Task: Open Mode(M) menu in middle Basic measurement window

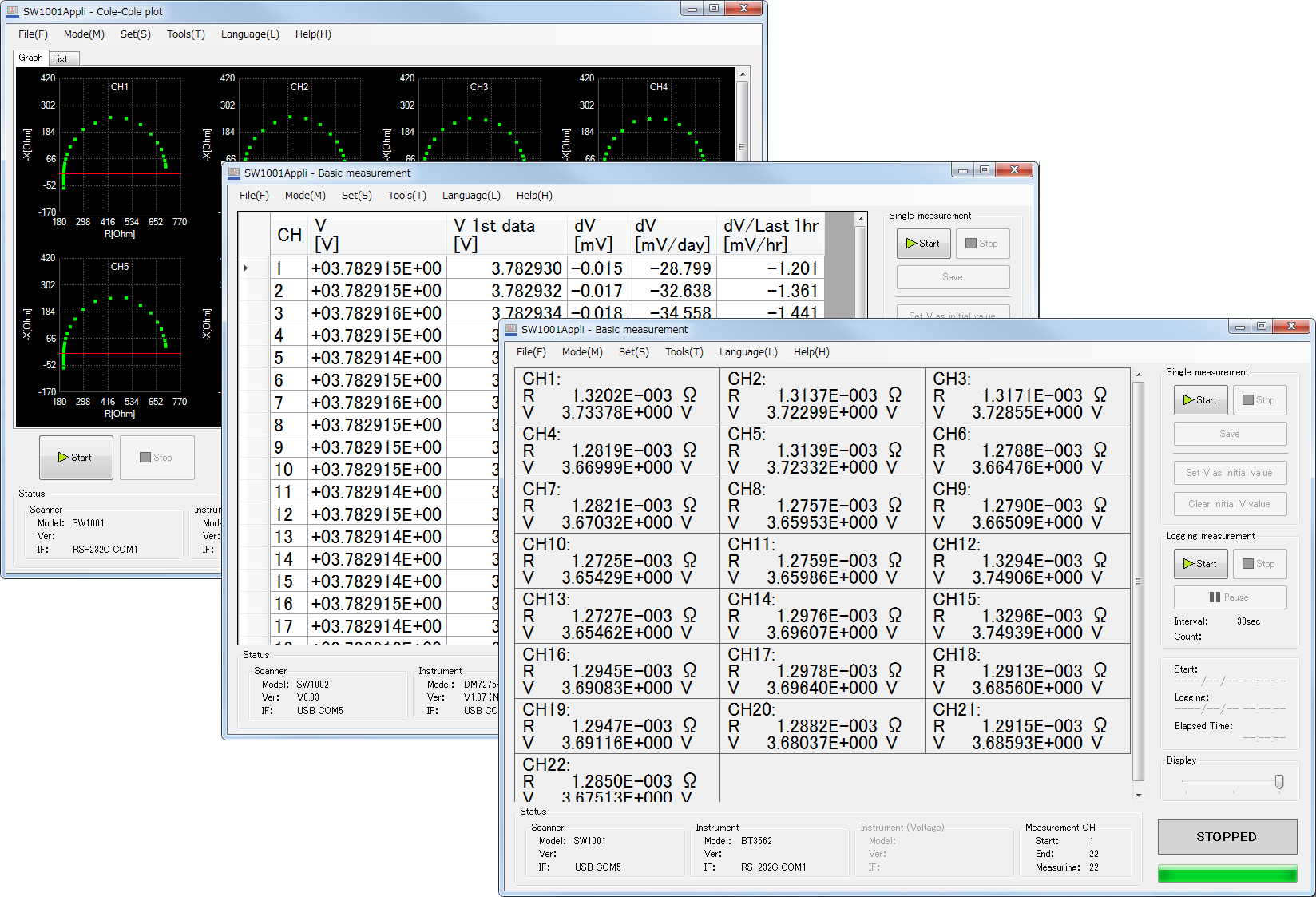Action: pos(305,196)
